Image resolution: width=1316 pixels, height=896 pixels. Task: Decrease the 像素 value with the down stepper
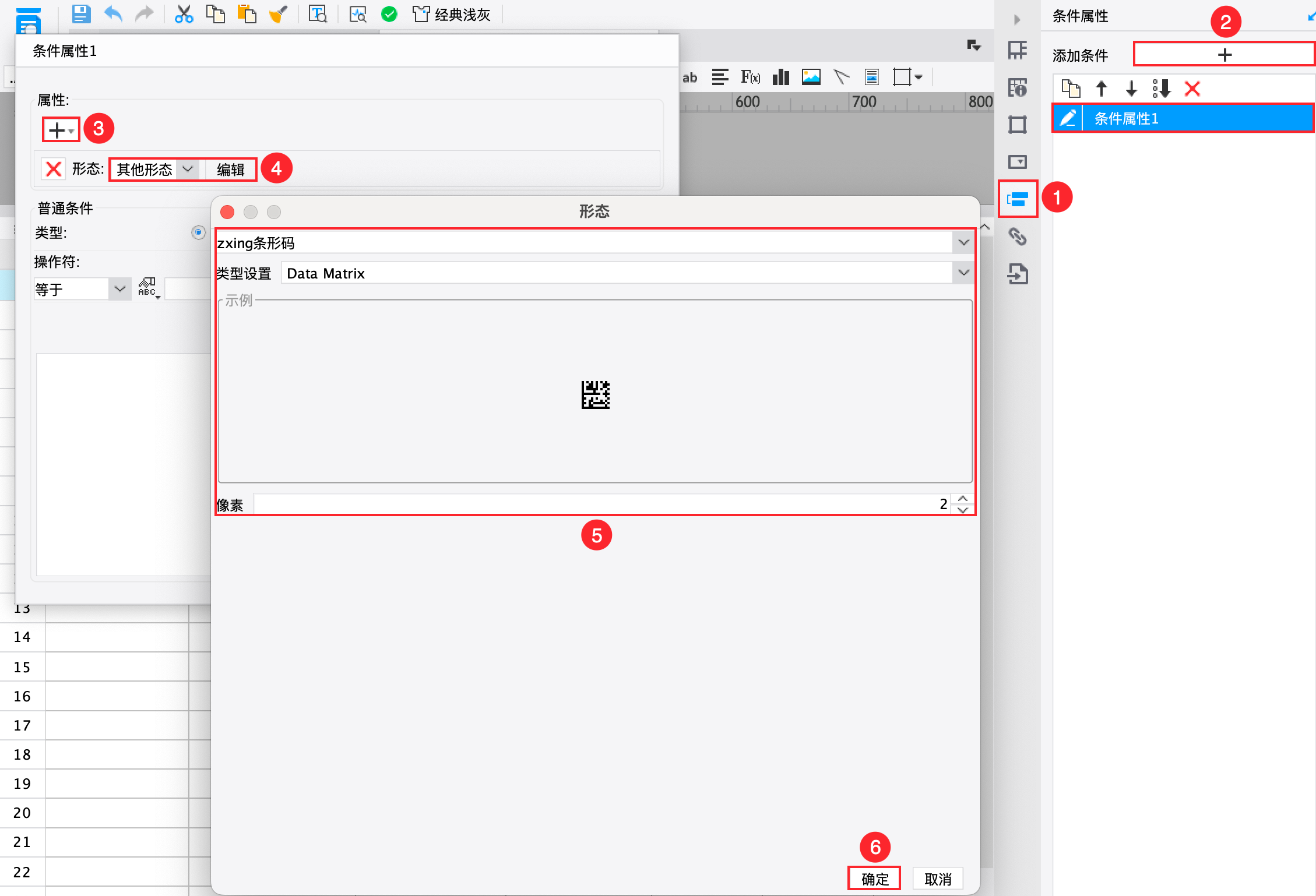(x=963, y=509)
